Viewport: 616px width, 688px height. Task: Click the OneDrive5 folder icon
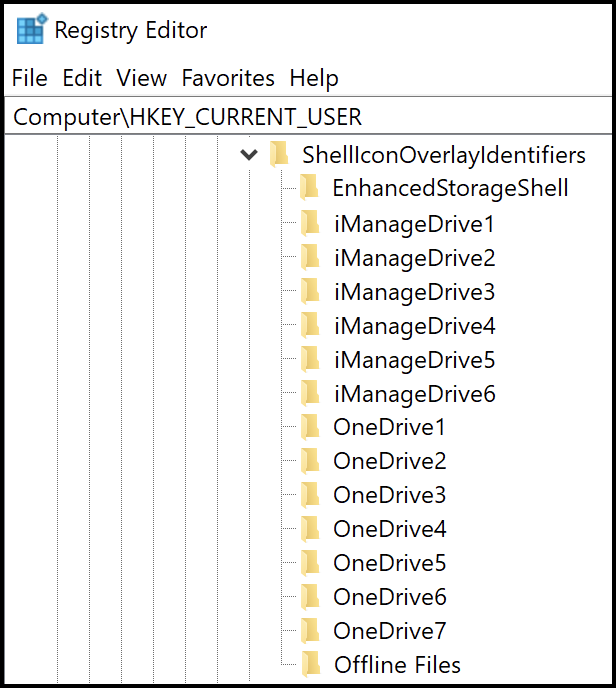(311, 563)
